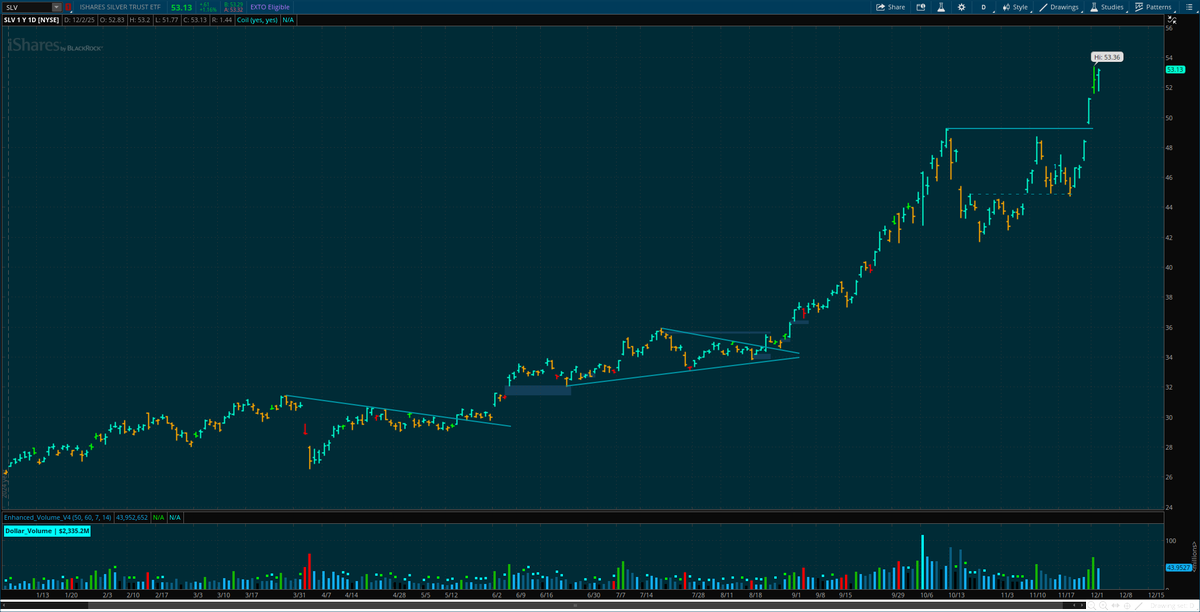Click the SLV symbol input field
Image resolution: width=1200 pixels, height=612 pixels.
tap(28, 7)
